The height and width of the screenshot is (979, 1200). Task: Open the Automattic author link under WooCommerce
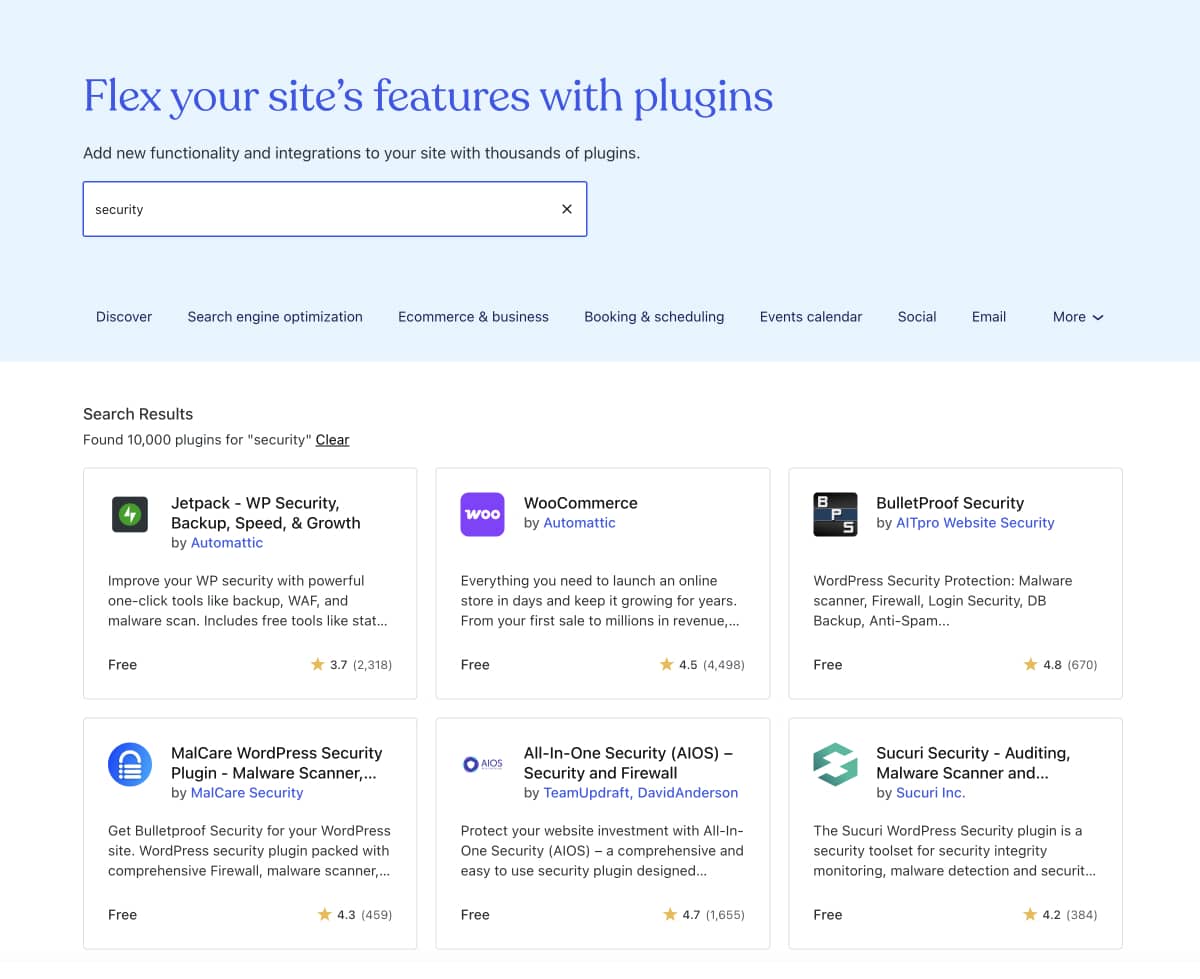(580, 523)
